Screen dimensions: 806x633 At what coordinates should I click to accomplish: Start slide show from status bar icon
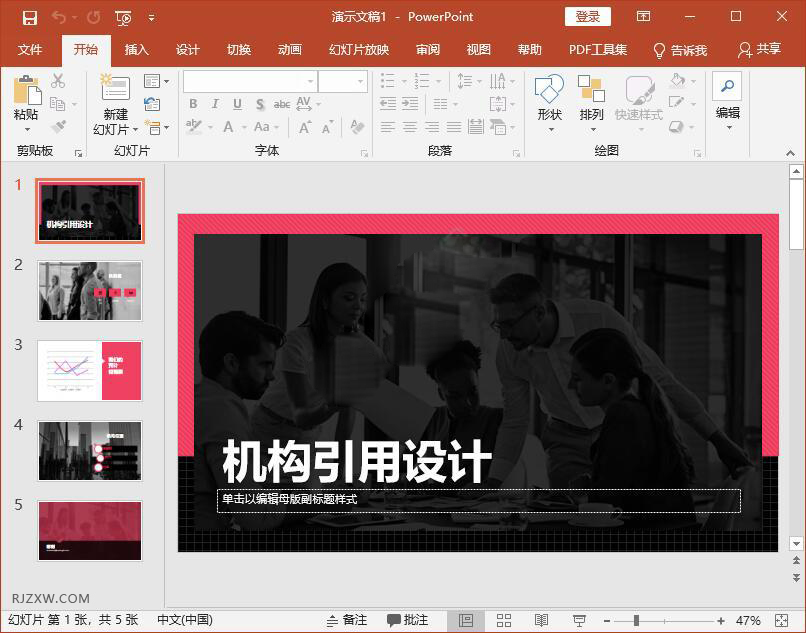point(577,619)
